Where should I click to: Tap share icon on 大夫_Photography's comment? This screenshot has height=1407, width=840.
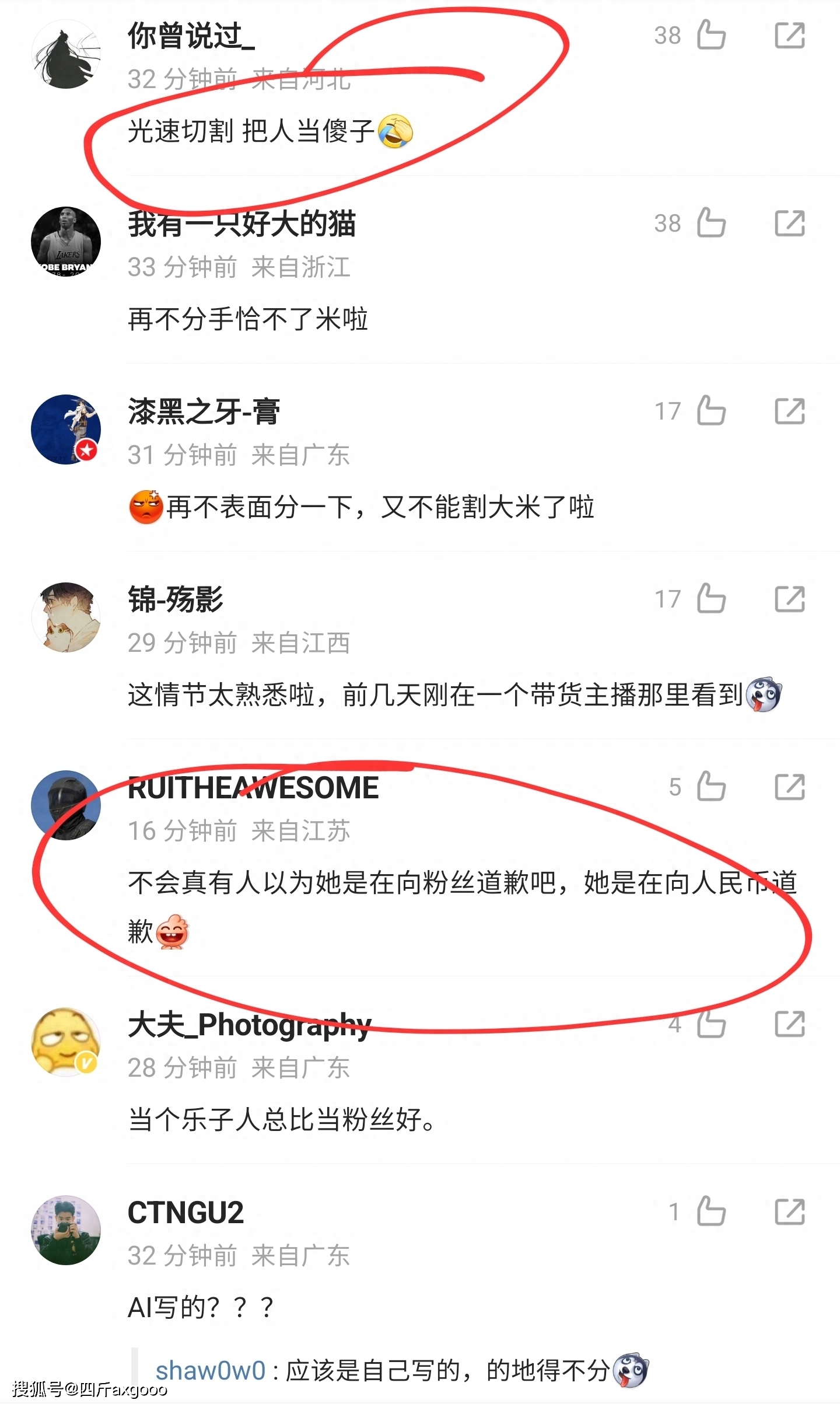[x=790, y=1024]
